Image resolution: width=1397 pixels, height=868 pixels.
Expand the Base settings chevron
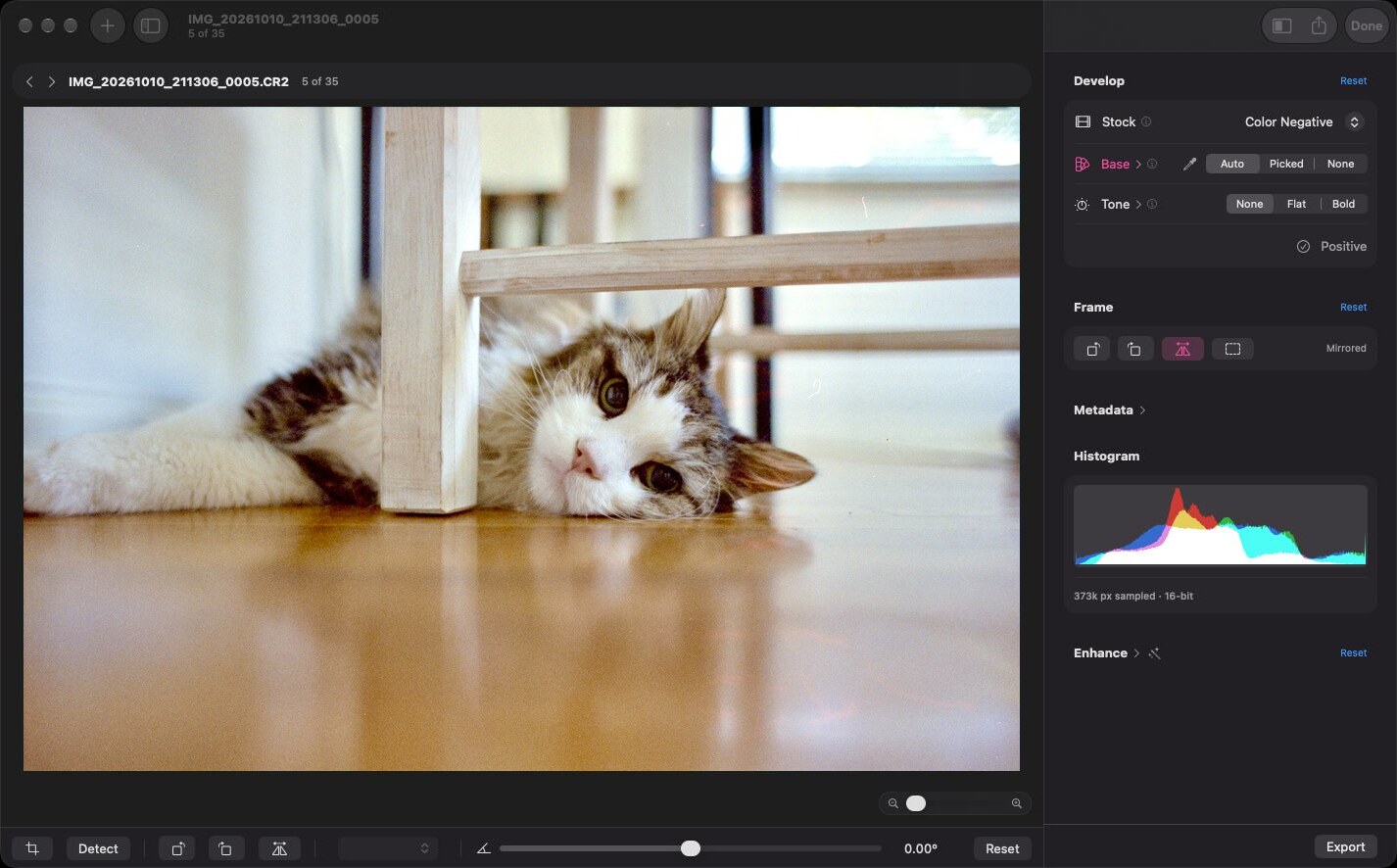pos(1138,164)
